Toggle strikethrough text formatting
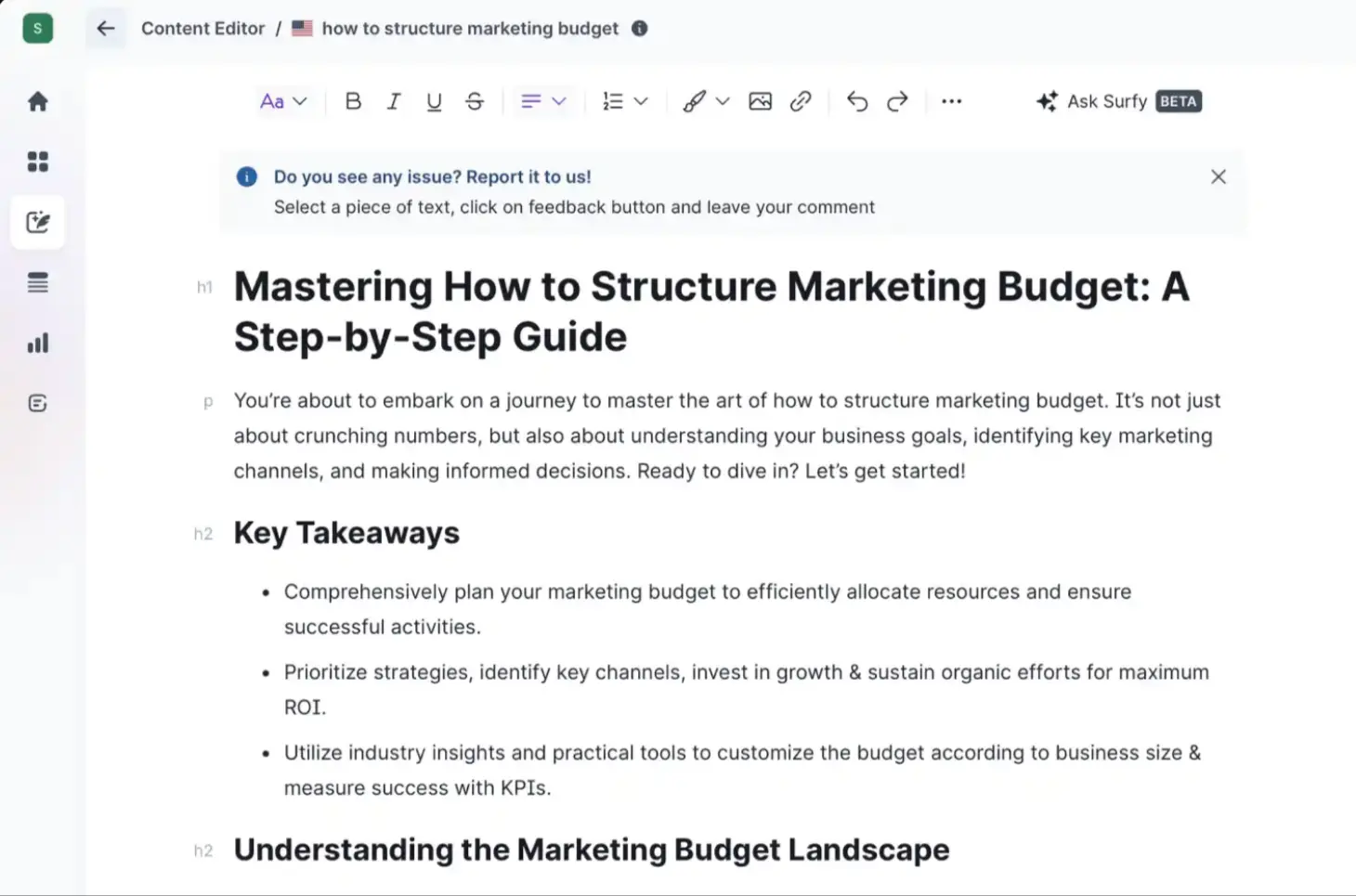Screen dimensions: 1356x896 pyautogui.click(x=475, y=101)
